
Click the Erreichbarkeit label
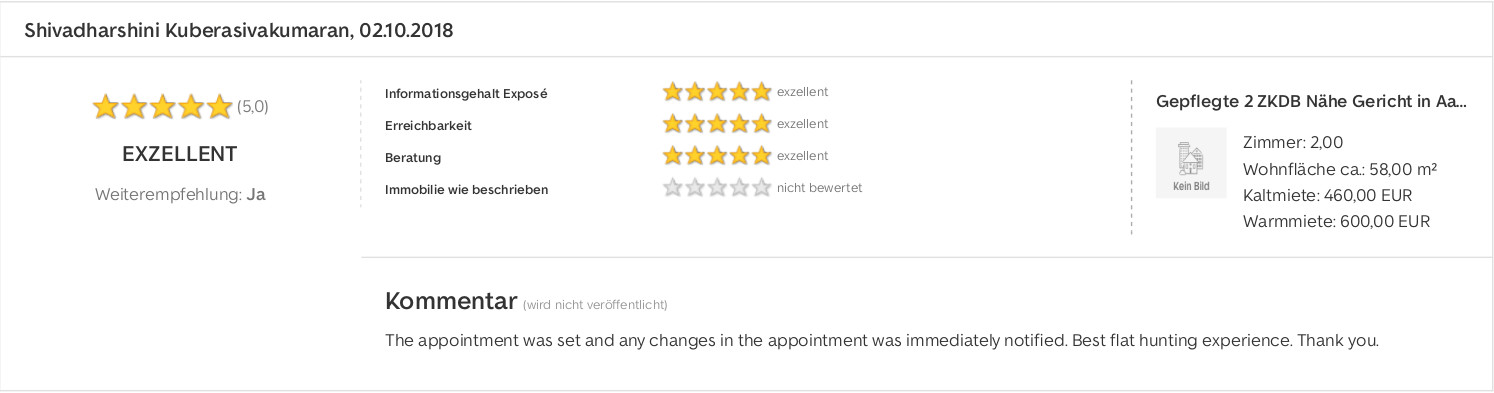click(x=428, y=126)
